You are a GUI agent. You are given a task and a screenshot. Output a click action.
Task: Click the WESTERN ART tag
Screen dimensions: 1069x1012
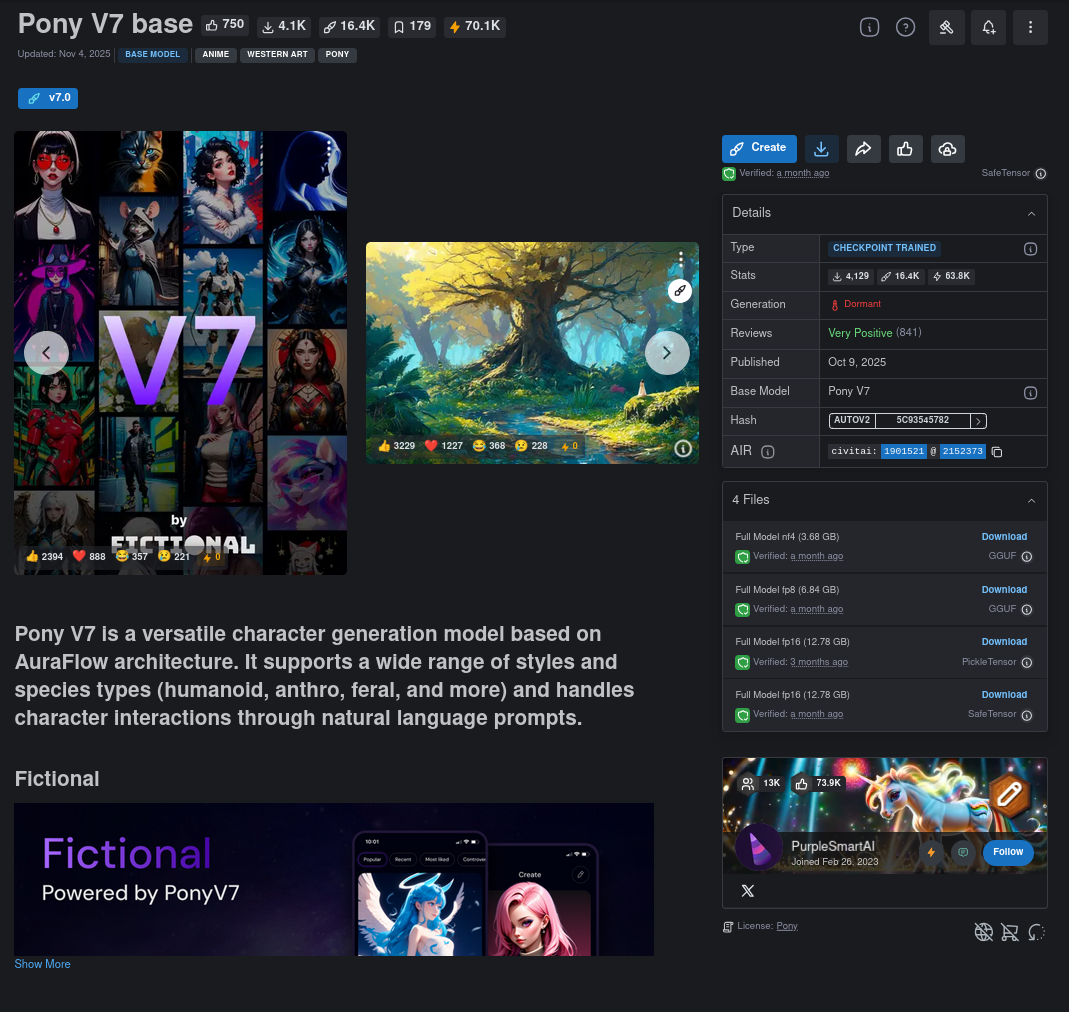(277, 55)
